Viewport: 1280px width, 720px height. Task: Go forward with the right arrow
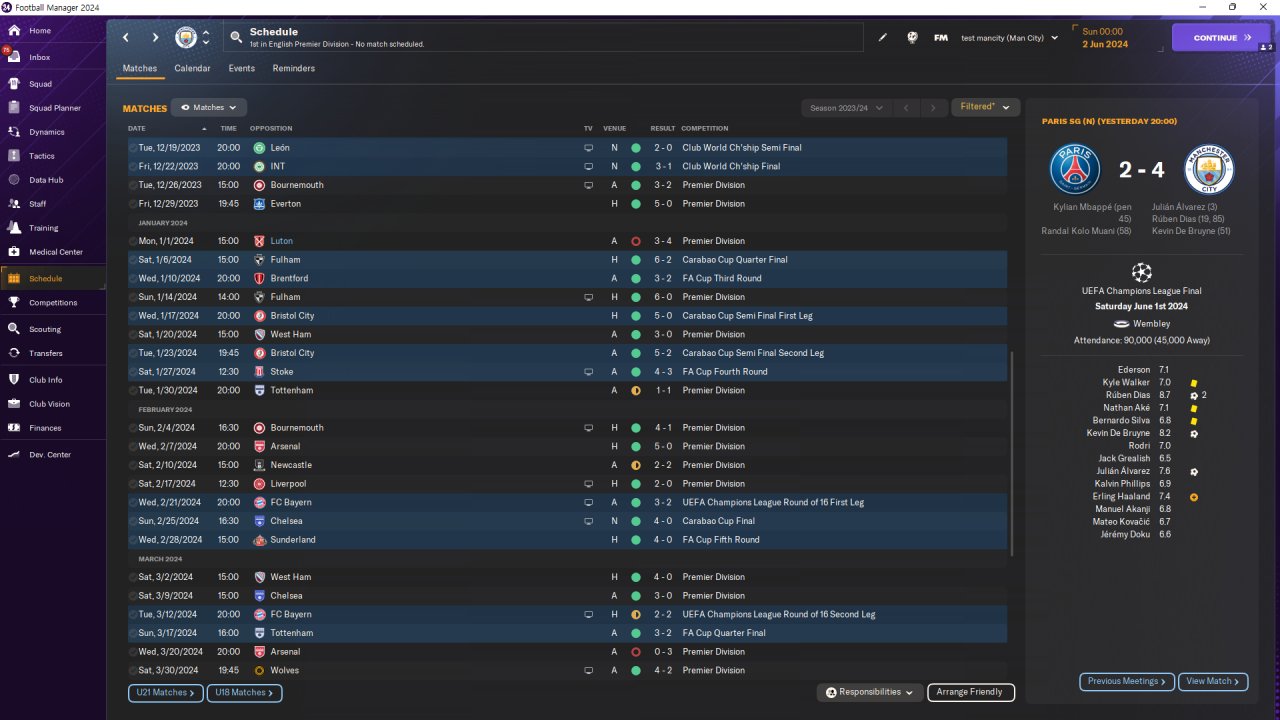155,38
